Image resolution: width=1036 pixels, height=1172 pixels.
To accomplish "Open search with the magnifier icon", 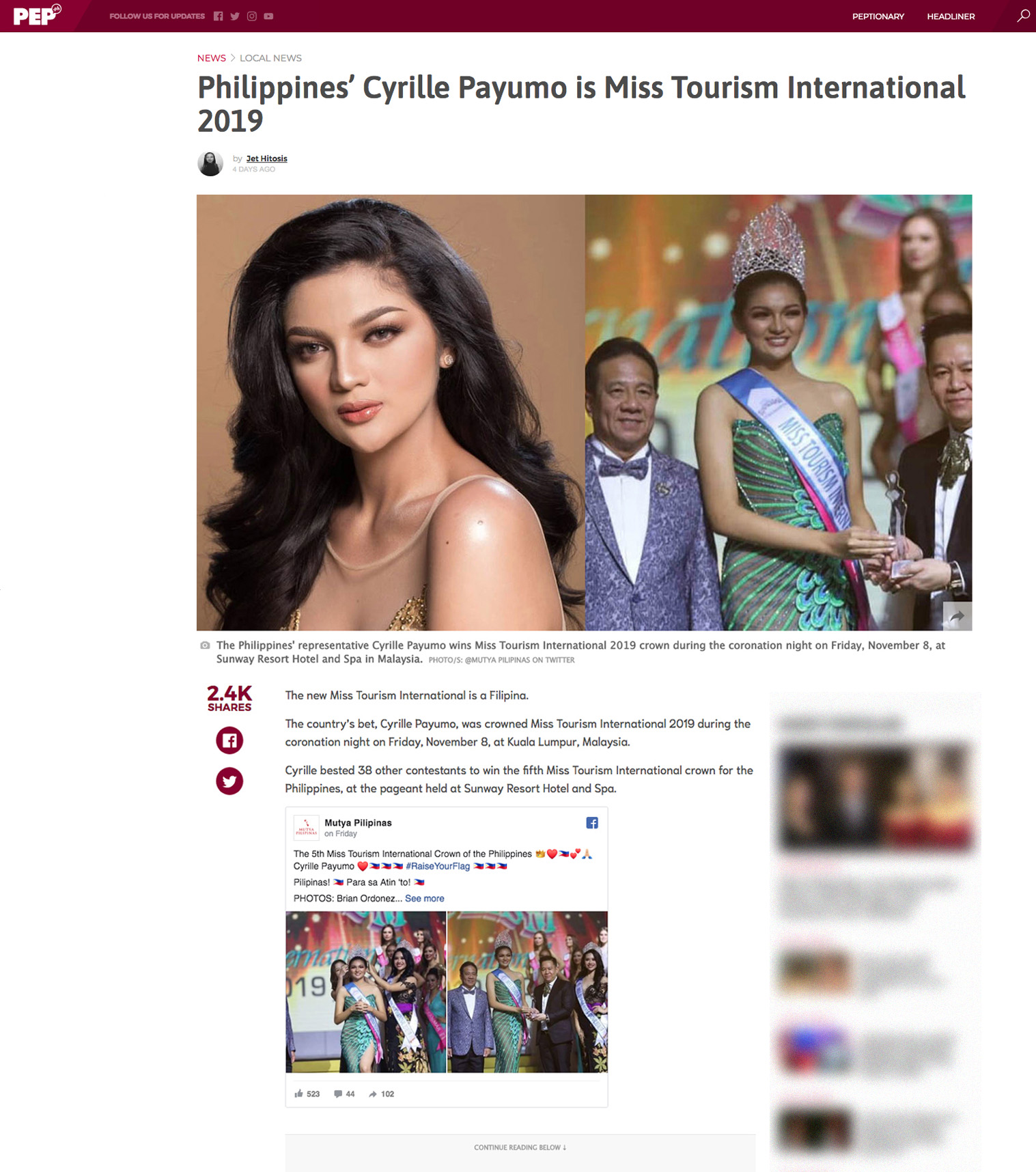I will tap(1023, 16).
